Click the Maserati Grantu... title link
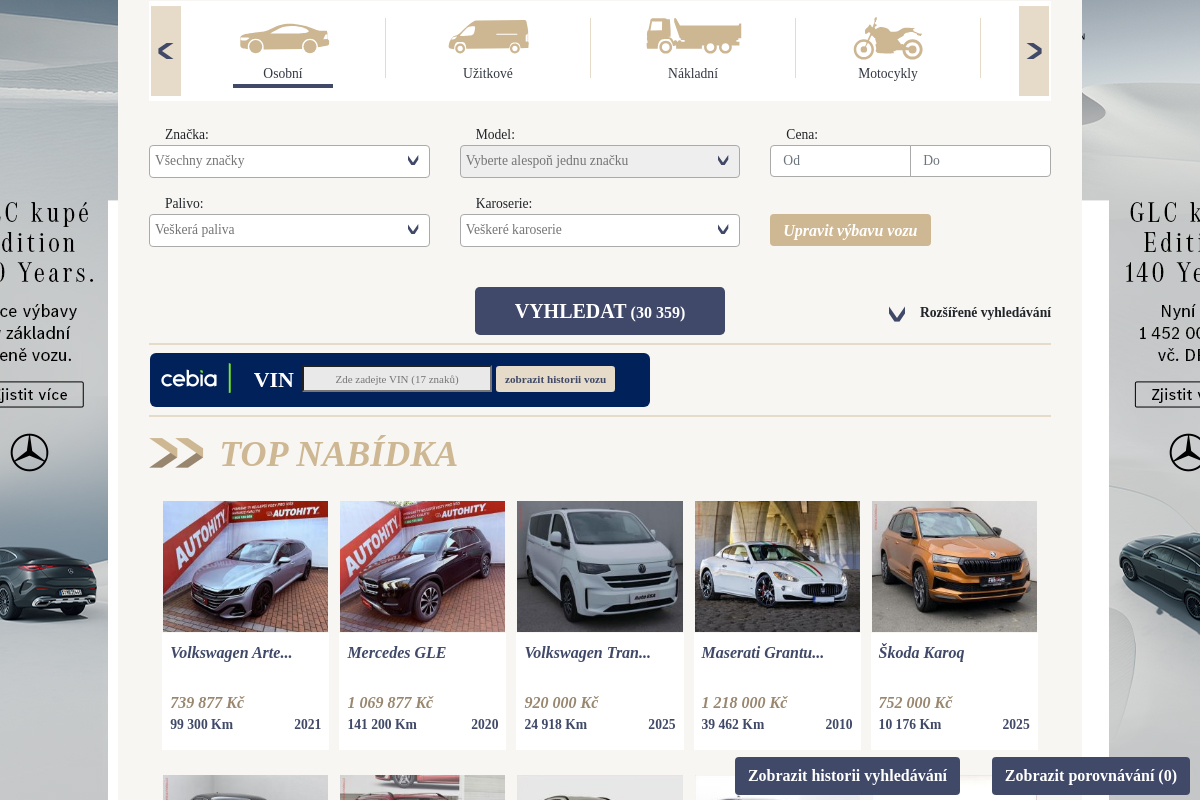1200x800 pixels. click(x=763, y=653)
